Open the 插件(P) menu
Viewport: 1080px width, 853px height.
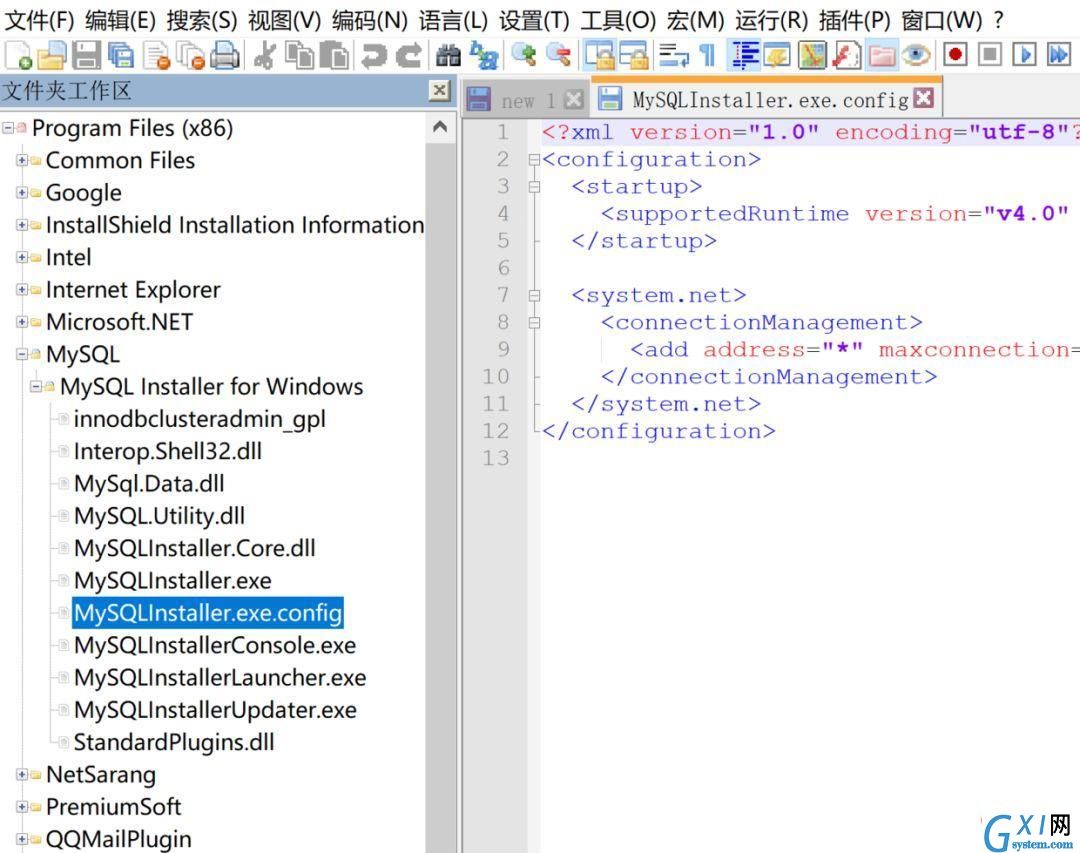pyautogui.click(x=854, y=21)
